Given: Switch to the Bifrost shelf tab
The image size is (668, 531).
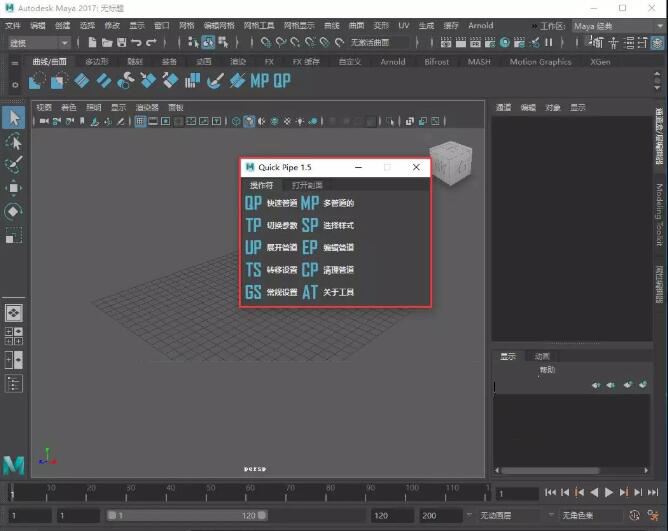Looking at the screenshot, I should [x=437, y=62].
